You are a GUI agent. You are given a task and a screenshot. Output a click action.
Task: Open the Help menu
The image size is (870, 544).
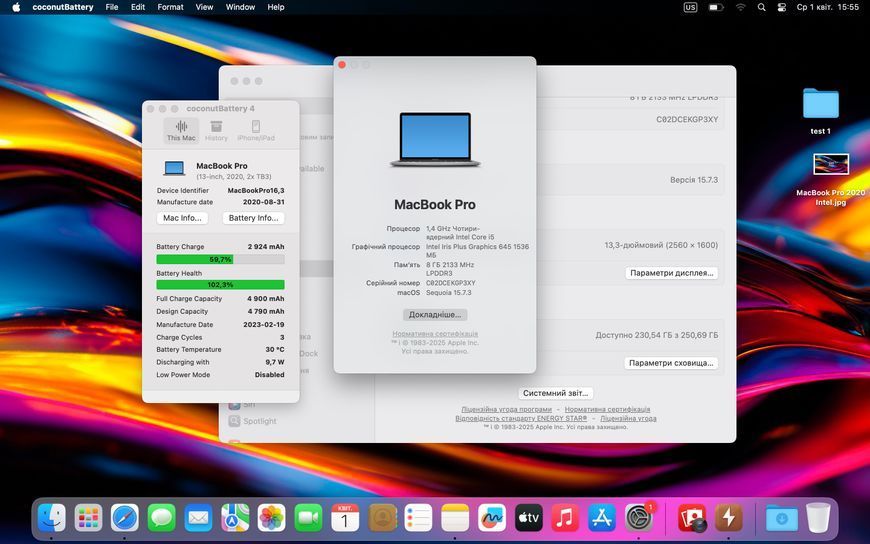[x=276, y=7]
